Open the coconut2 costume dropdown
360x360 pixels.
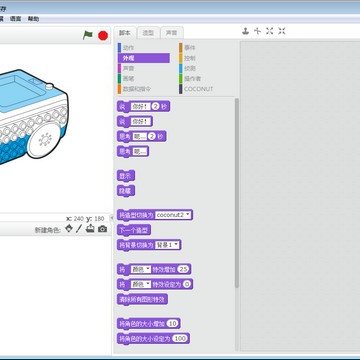(x=174, y=215)
